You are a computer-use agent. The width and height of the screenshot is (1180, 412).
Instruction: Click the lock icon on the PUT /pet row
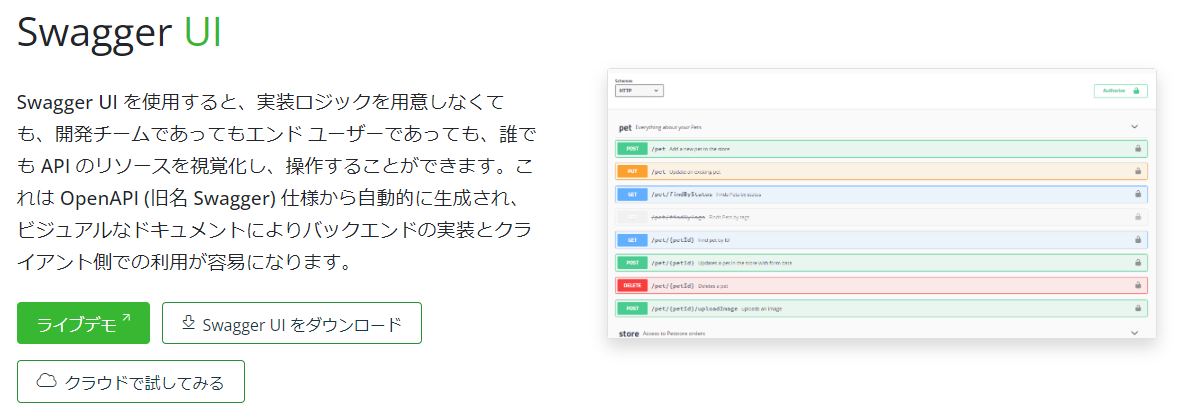1138,172
